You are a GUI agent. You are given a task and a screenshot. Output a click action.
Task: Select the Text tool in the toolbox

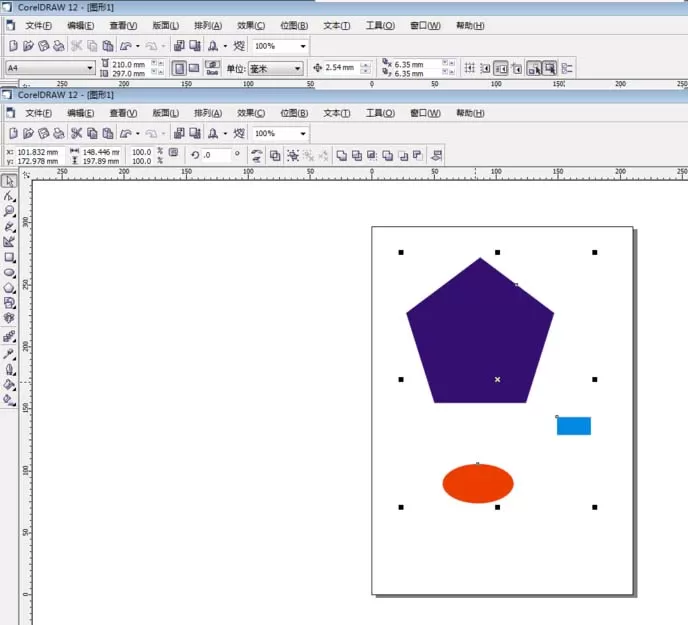pos(9,318)
